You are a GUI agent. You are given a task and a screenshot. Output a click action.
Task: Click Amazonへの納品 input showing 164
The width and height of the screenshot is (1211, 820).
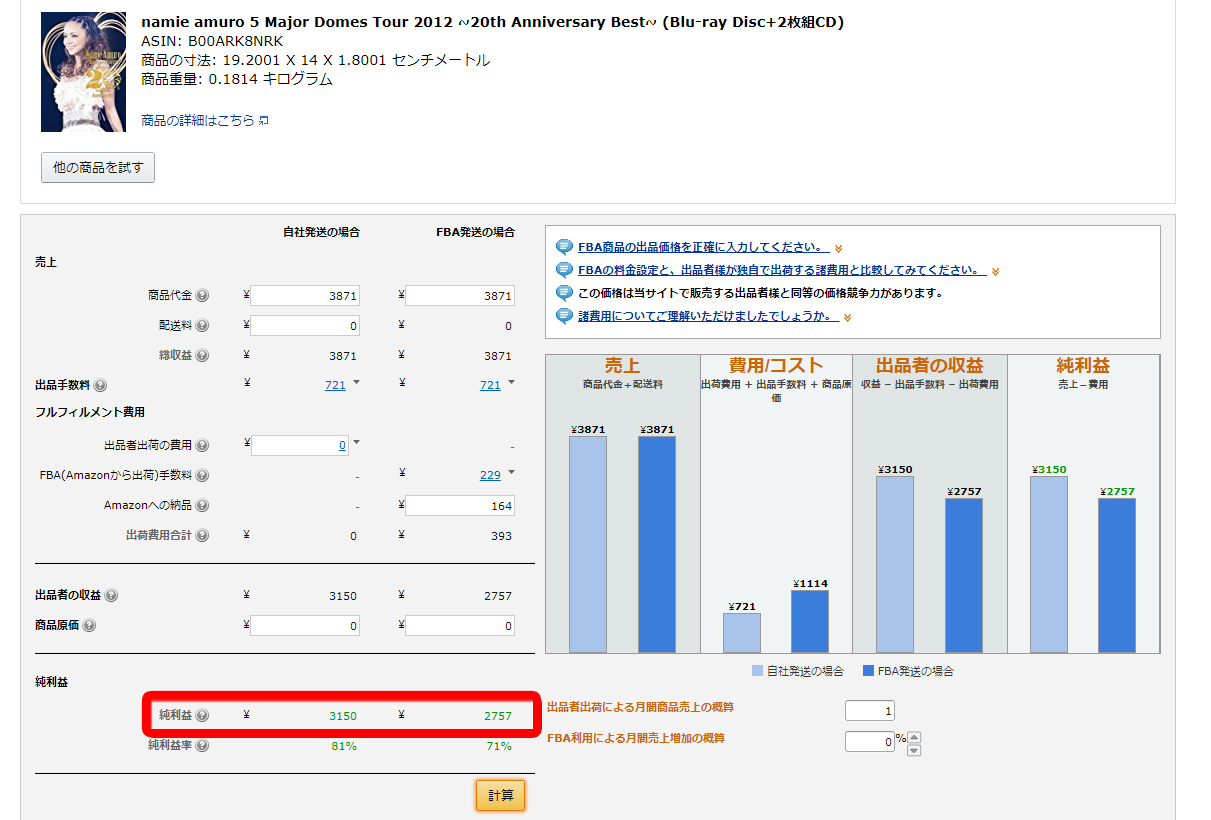click(460, 506)
